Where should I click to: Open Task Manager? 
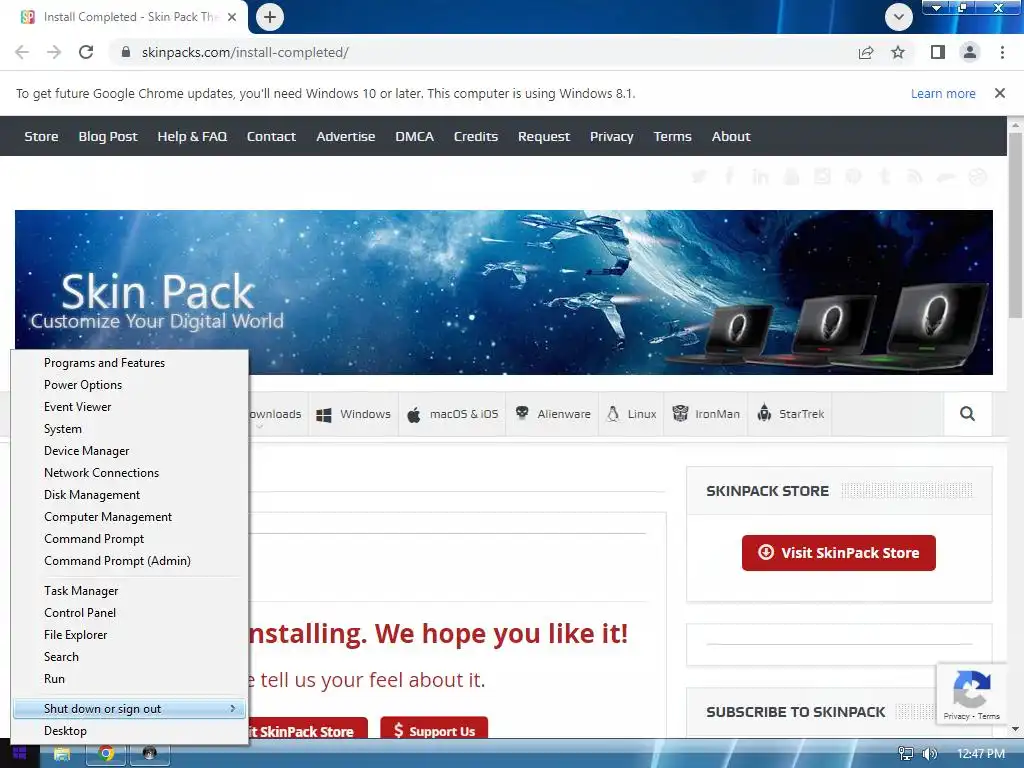coord(81,590)
